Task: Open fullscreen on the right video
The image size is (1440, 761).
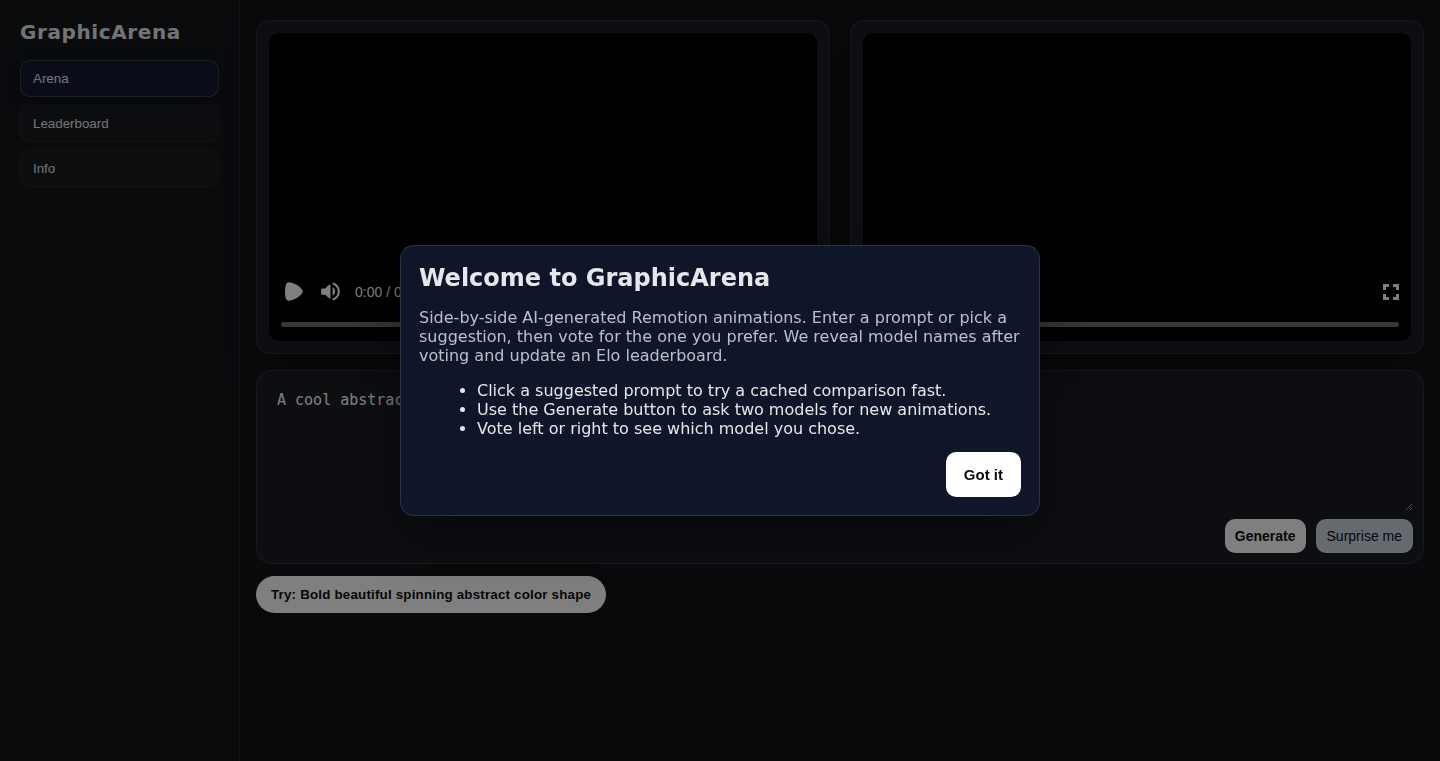Action: point(1390,292)
